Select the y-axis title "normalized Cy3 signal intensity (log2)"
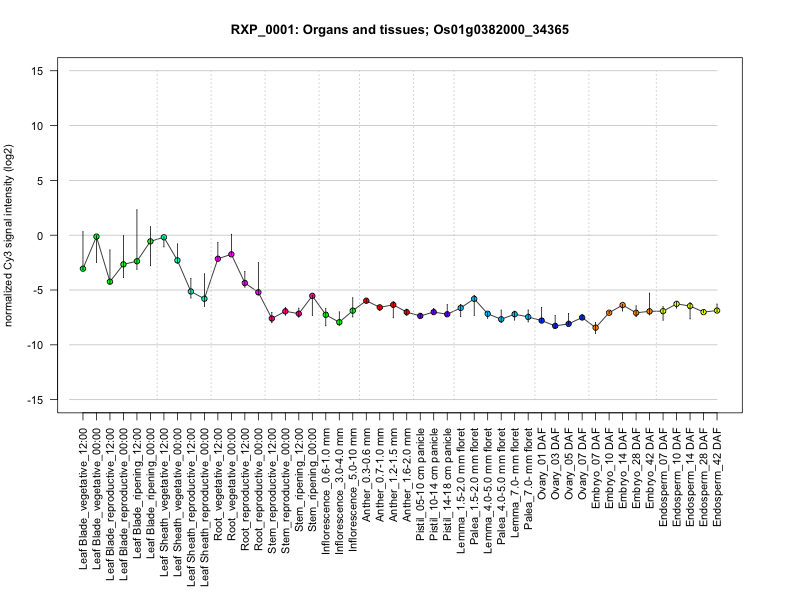Viewport: 800px width, 600px height. pos(9,236)
